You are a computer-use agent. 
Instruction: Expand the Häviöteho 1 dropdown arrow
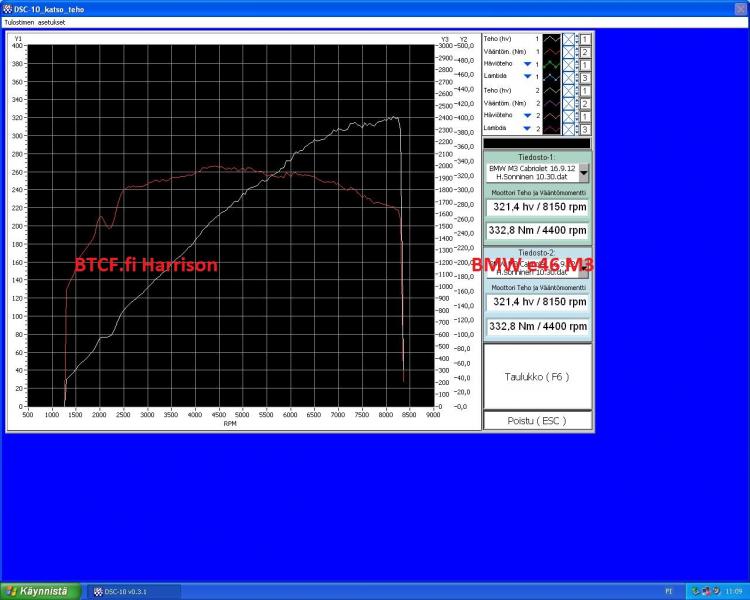coord(526,64)
